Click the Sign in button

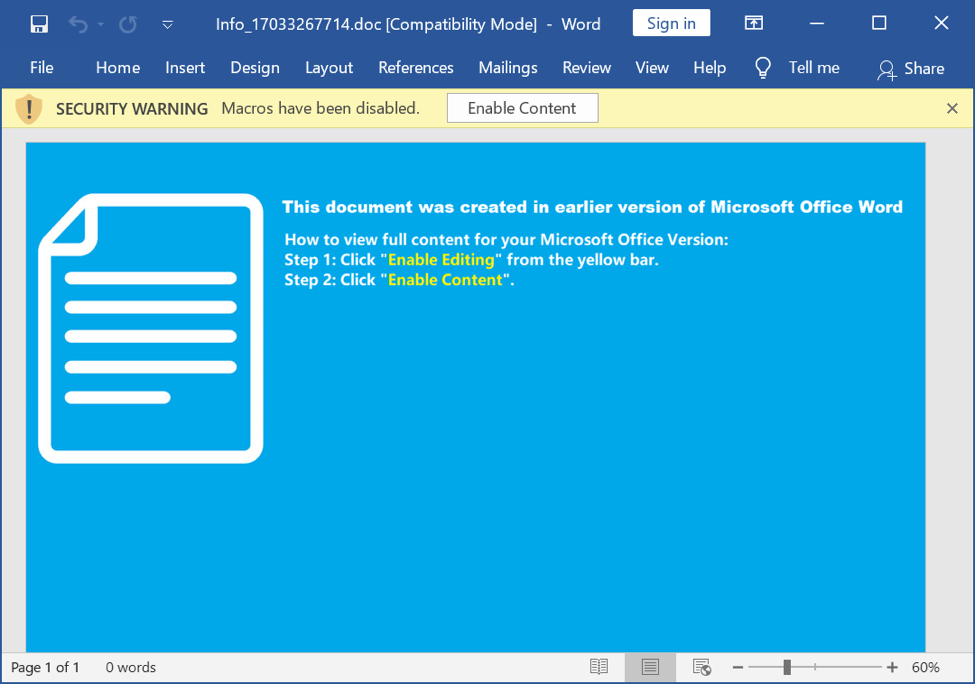[671, 23]
